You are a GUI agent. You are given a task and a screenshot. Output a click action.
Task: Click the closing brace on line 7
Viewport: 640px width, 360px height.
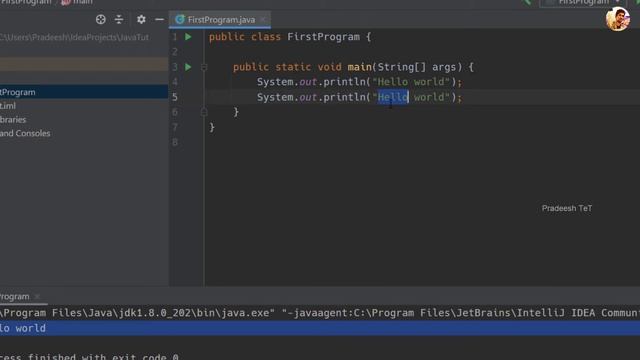[212, 127]
